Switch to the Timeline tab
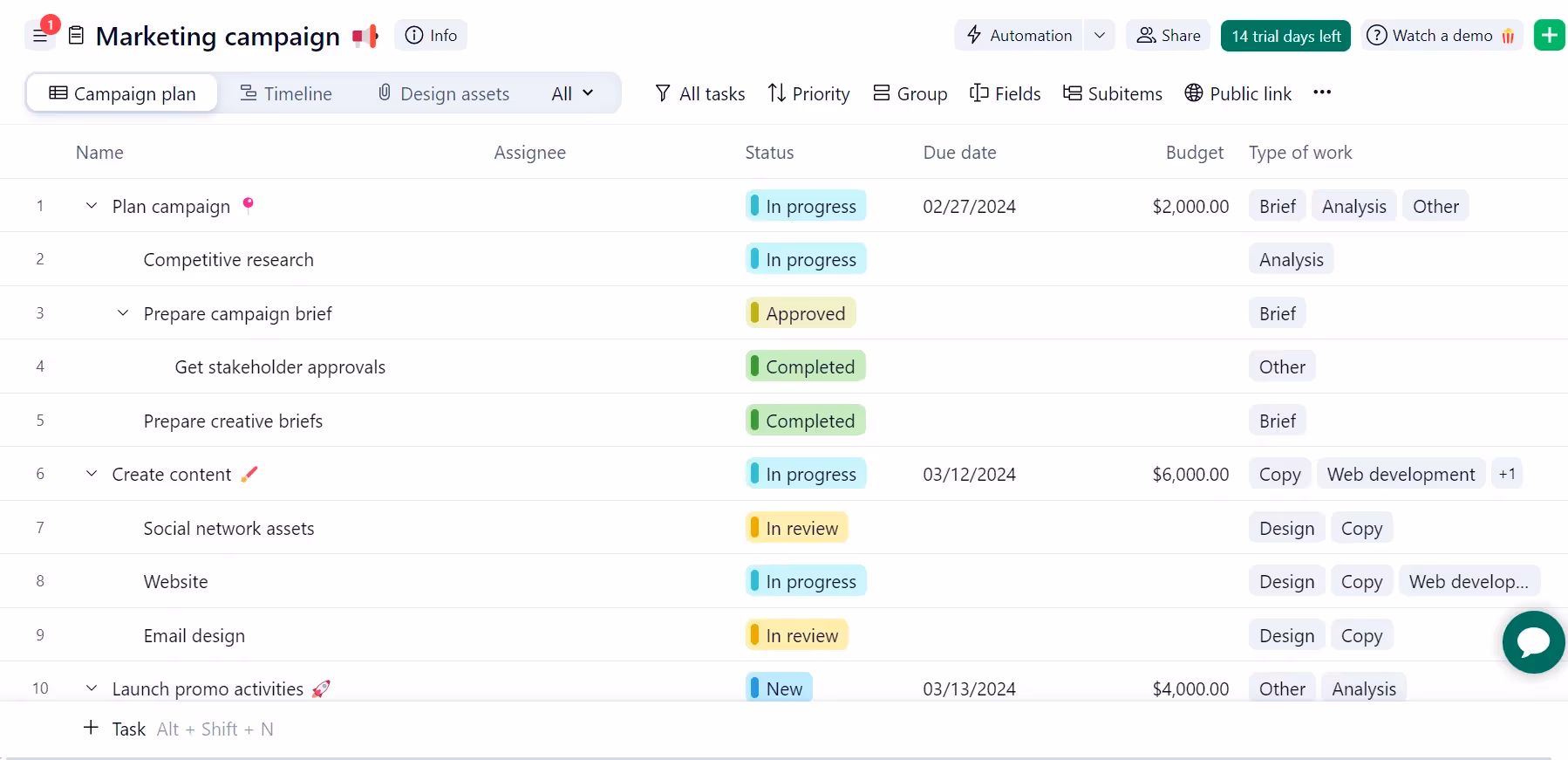The height and width of the screenshot is (760, 1568). 286,93
